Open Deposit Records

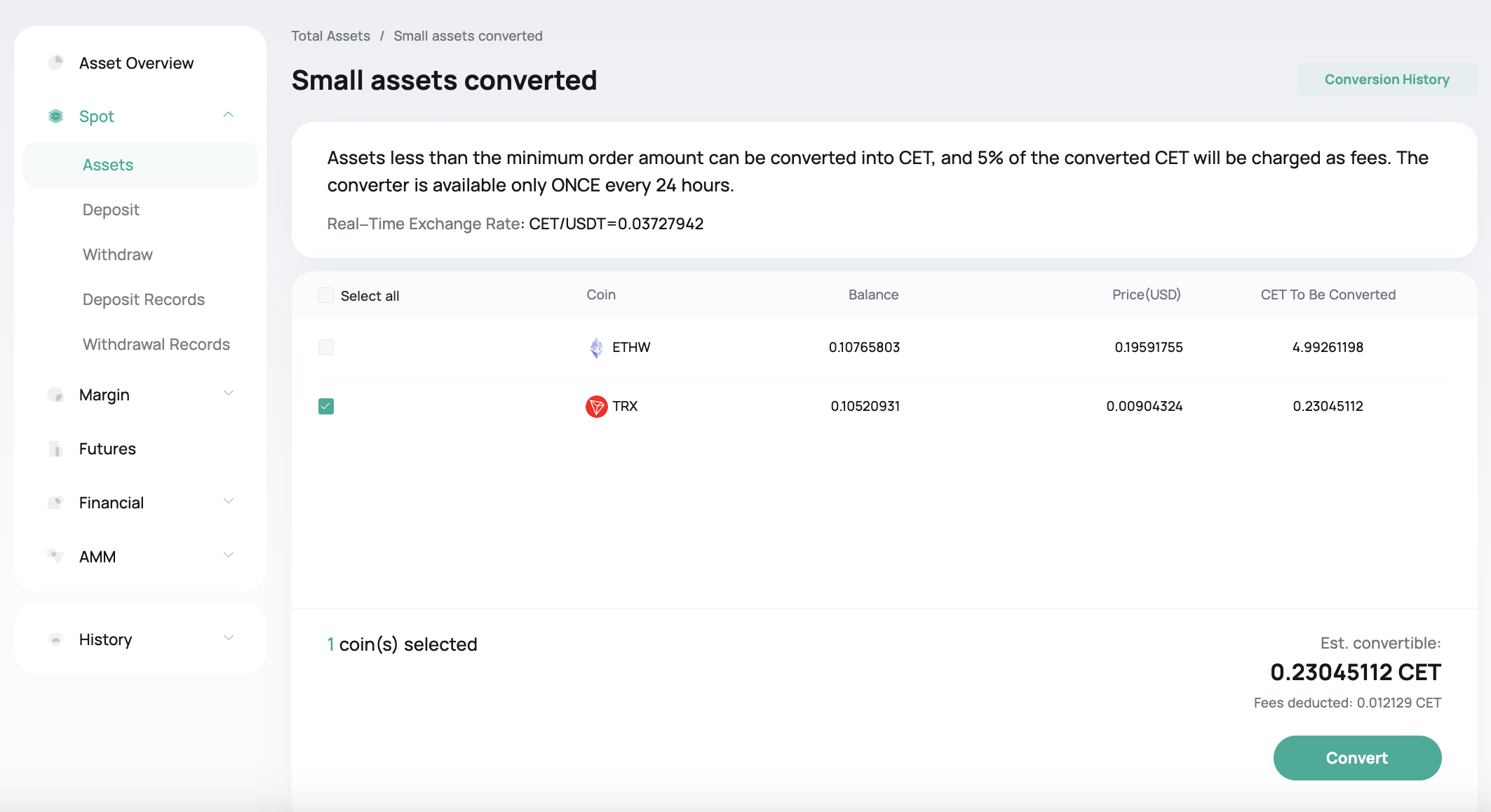pos(144,299)
